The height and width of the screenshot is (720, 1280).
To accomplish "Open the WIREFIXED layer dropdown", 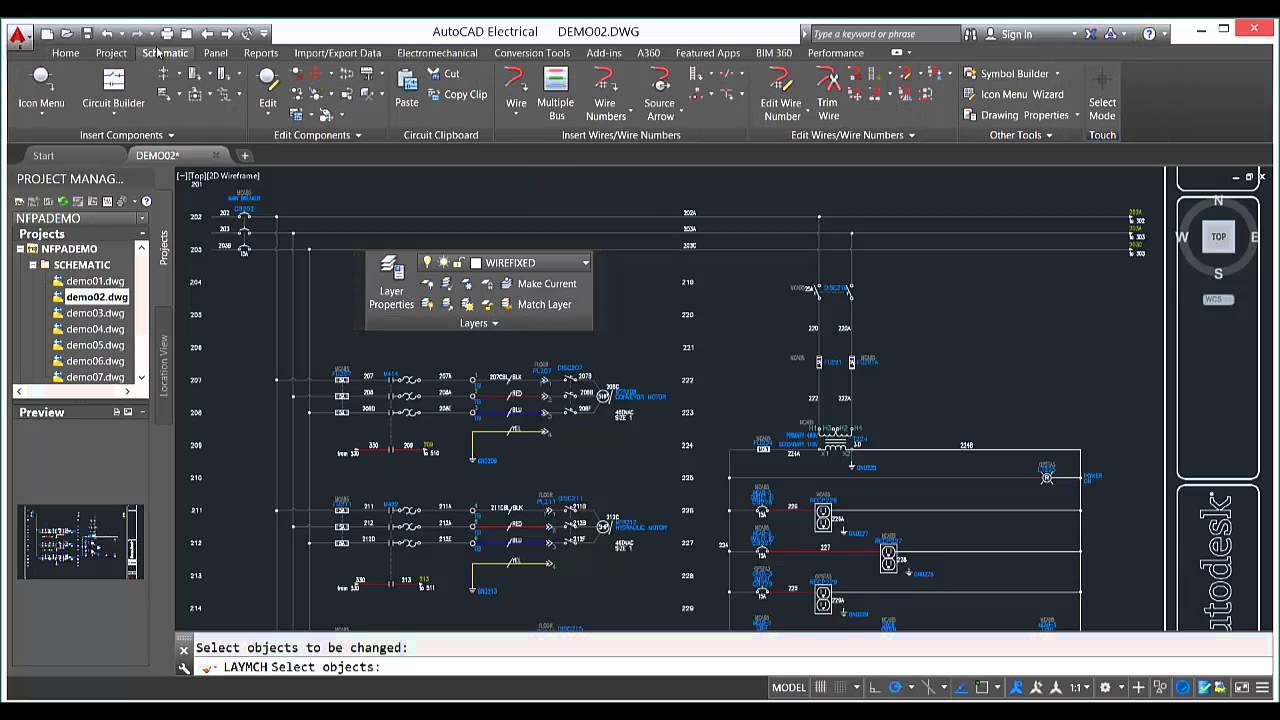I will (585, 263).
